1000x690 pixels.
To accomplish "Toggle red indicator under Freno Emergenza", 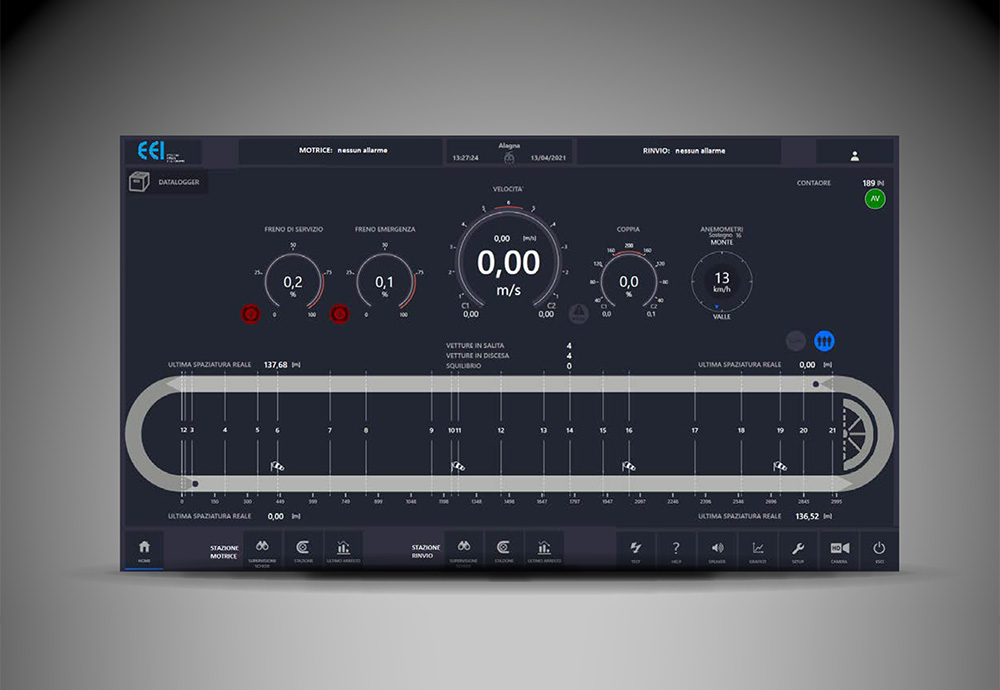I will [340, 313].
